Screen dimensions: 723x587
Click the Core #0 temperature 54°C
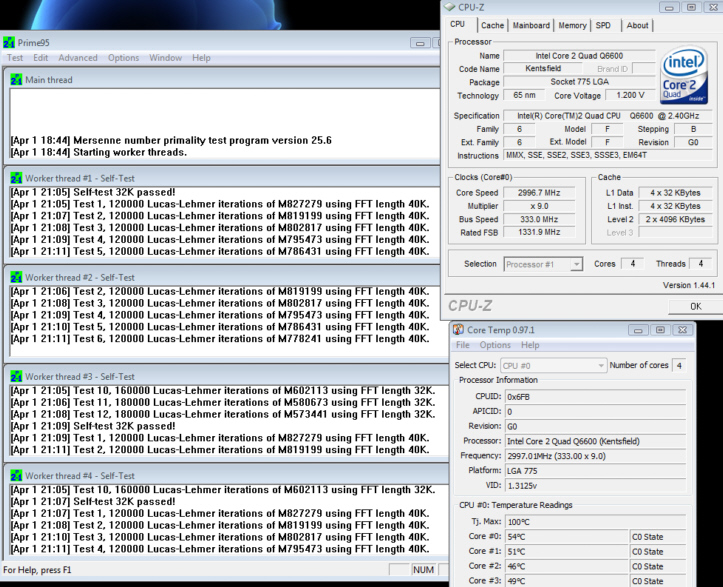coord(566,537)
